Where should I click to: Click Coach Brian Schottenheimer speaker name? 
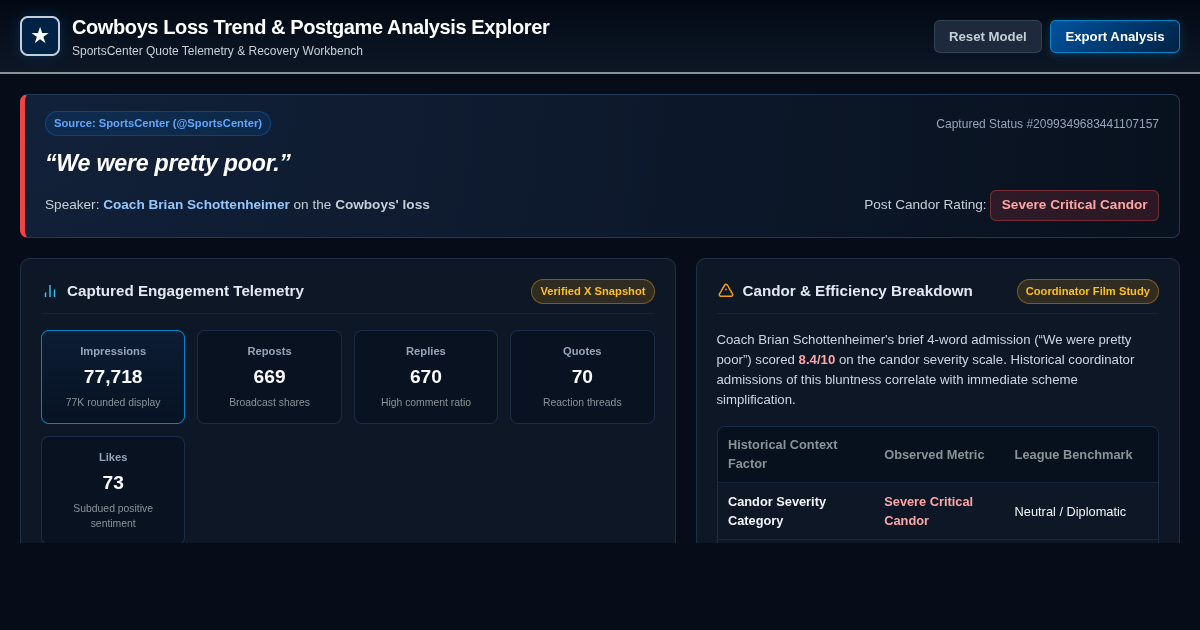pyautogui.click(x=196, y=205)
